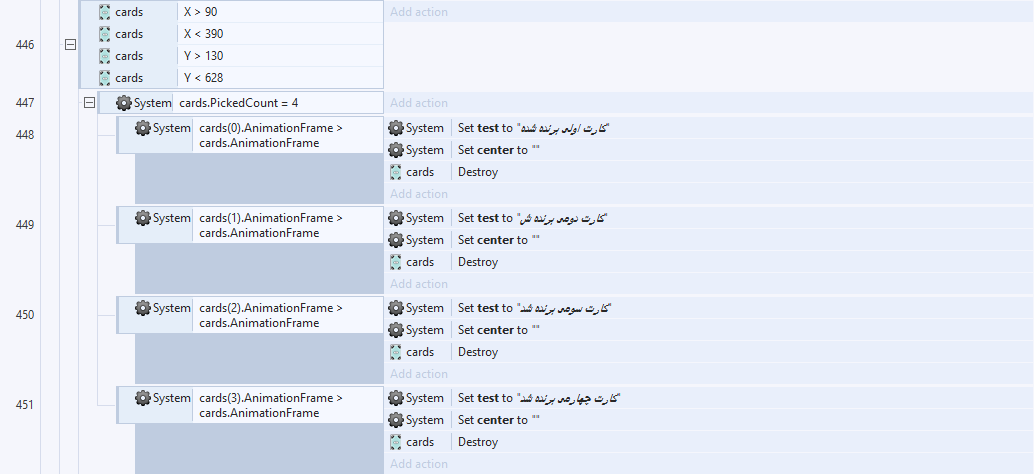Click Add action next to cards.PickedCount = 4

click(x=419, y=103)
